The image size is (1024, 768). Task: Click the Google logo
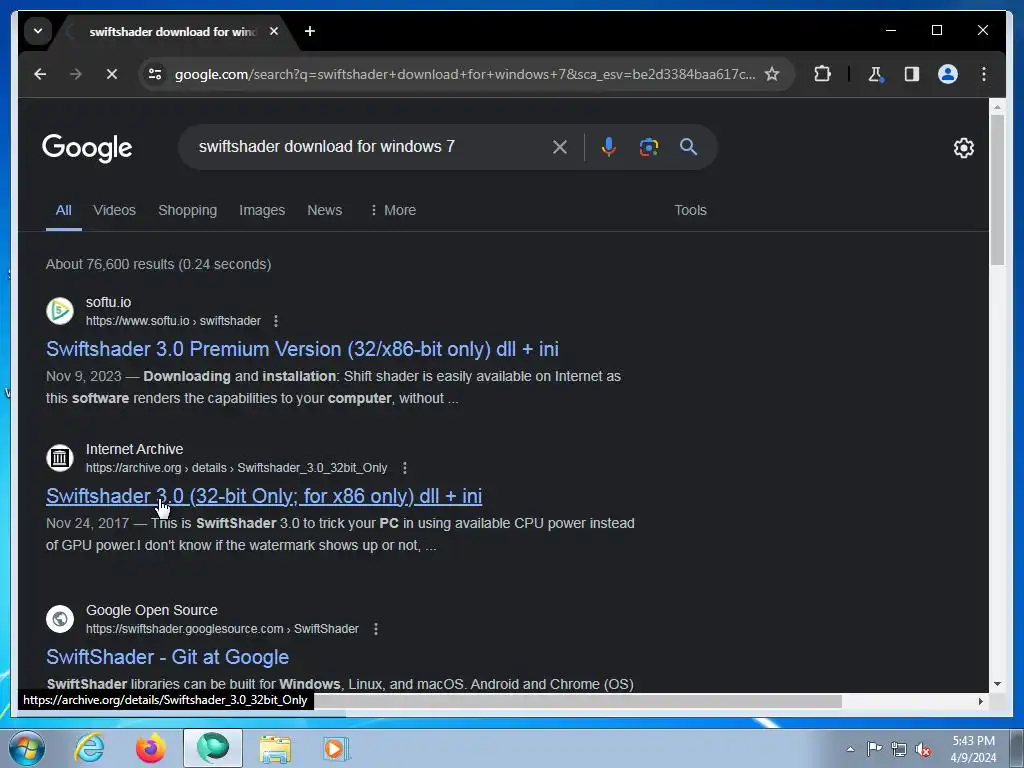coord(87,148)
